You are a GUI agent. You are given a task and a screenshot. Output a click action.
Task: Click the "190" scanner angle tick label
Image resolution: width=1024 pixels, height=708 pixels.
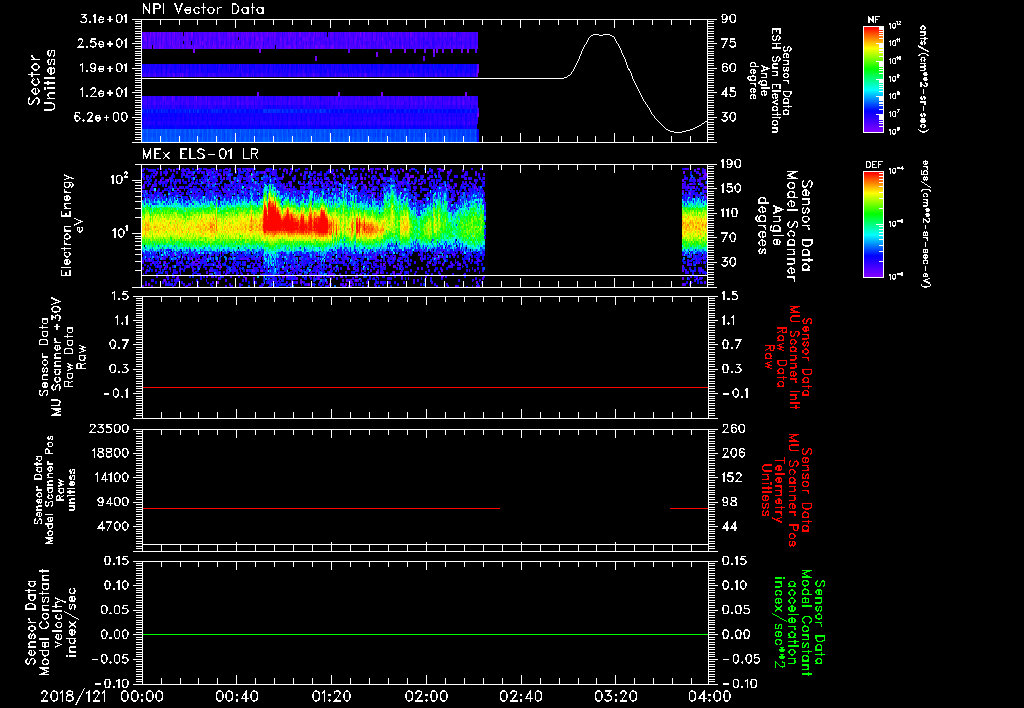731,164
